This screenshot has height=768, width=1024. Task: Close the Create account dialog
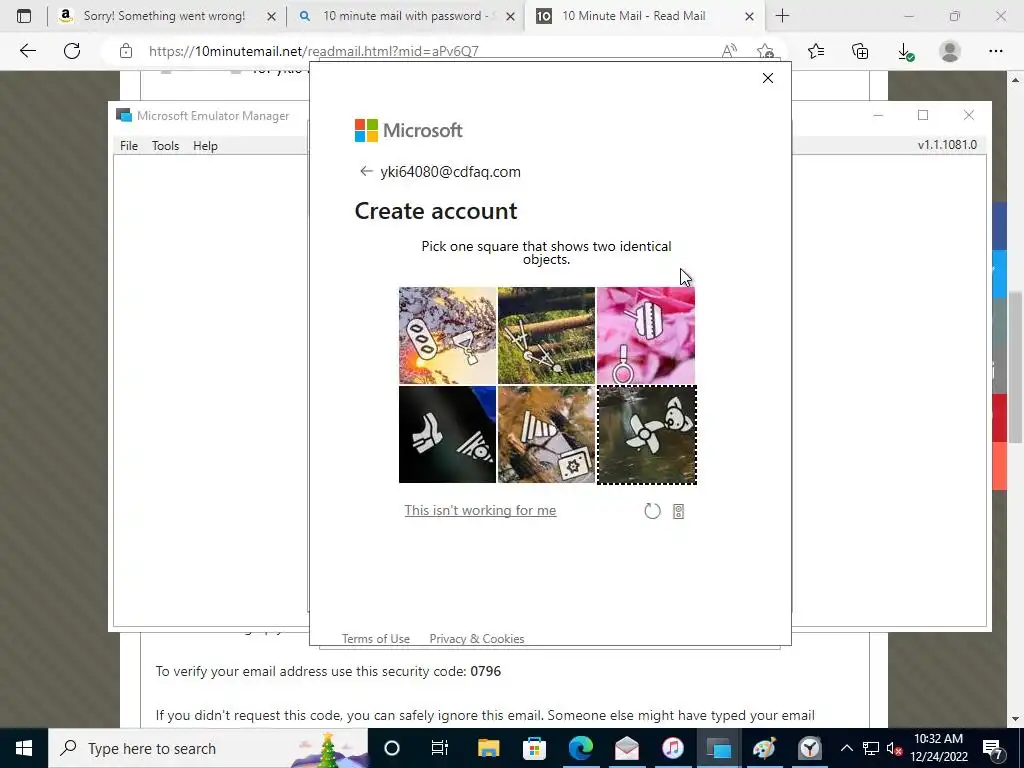coord(768,78)
